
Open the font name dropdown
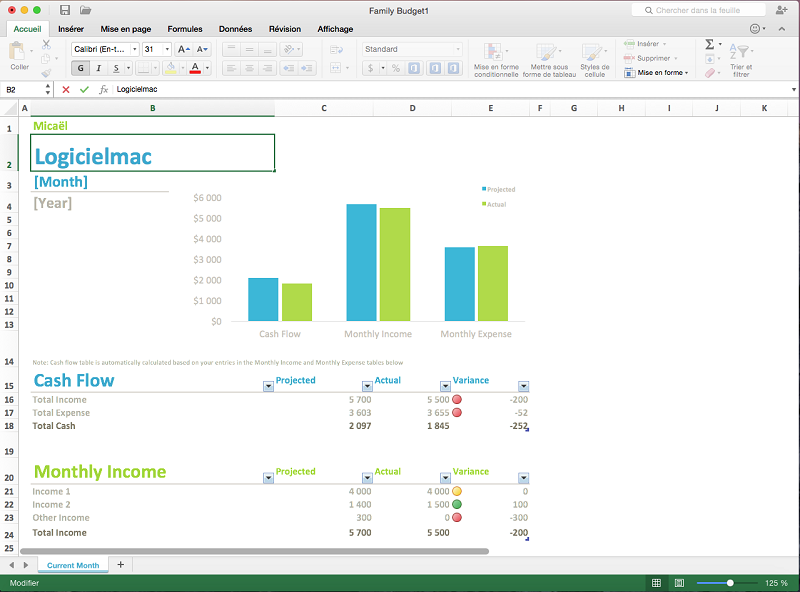click(135, 49)
